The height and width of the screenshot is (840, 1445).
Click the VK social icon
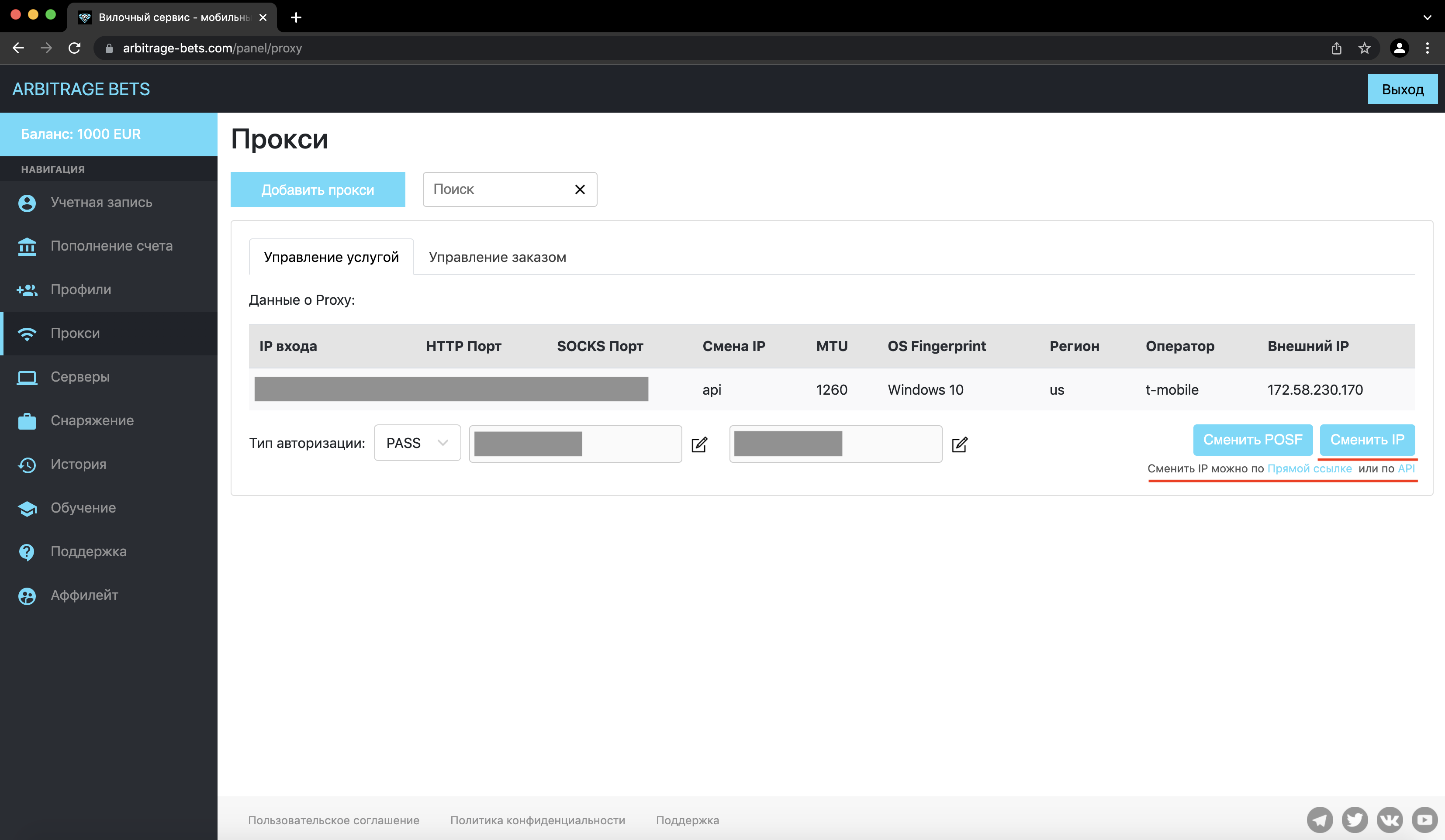(x=1390, y=820)
